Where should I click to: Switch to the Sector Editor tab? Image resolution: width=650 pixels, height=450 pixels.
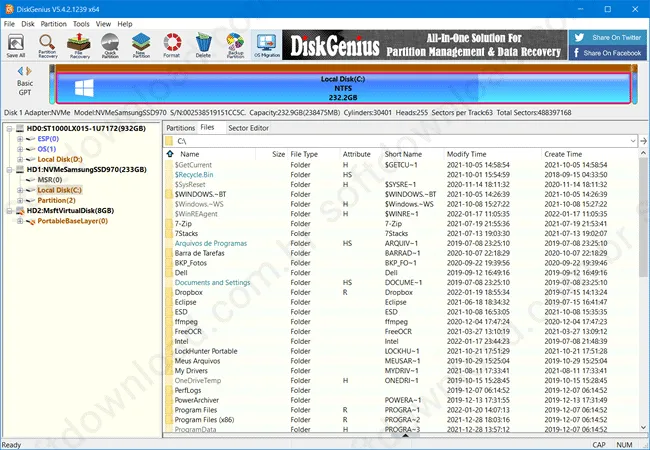click(x=248, y=128)
